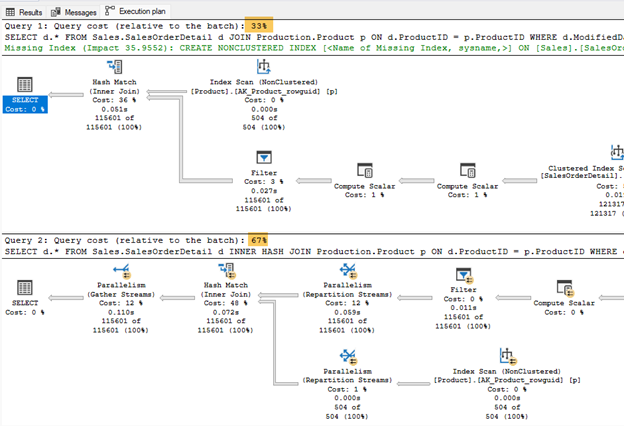Select first Compute Scalar icon next to Filter
Screen dimensions: 624x426
click(x=365, y=170)
